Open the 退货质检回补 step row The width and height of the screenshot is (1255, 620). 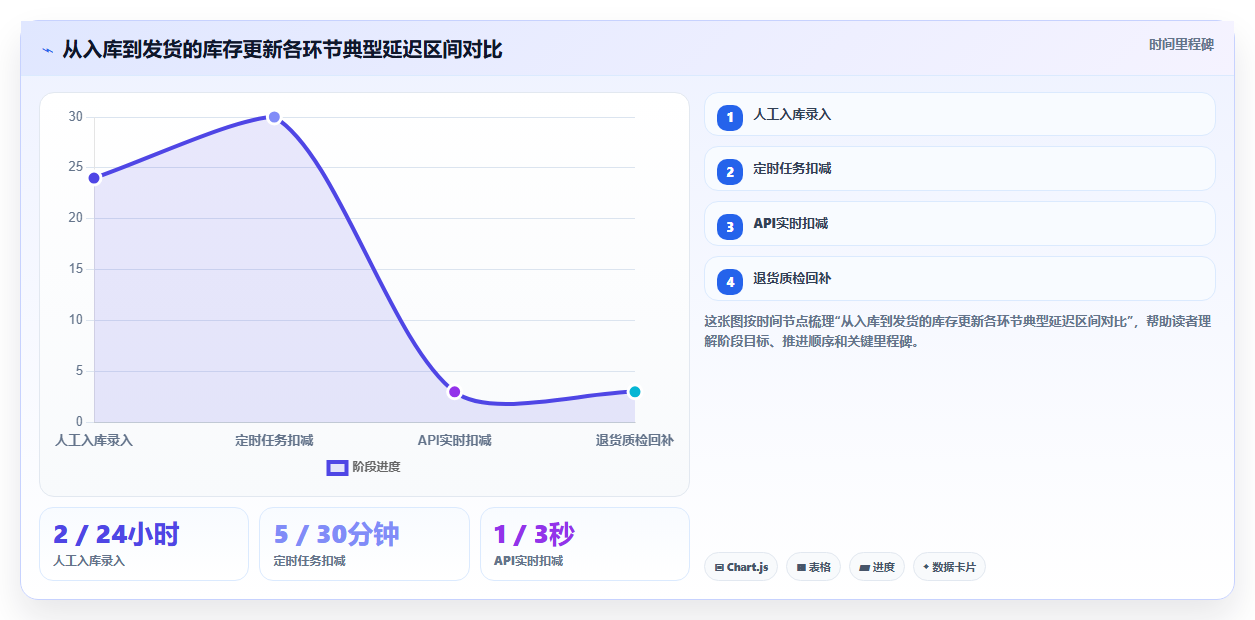tap(960, 279)
